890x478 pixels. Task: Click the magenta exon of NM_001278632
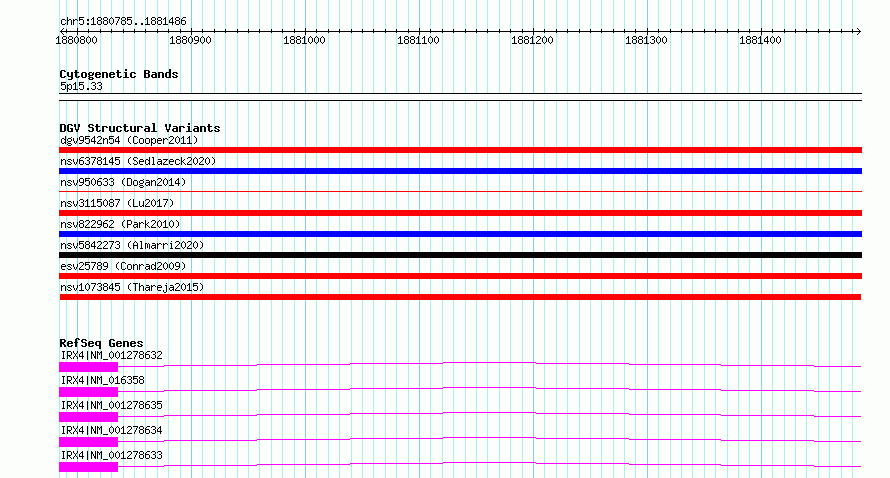click(89, 367)
